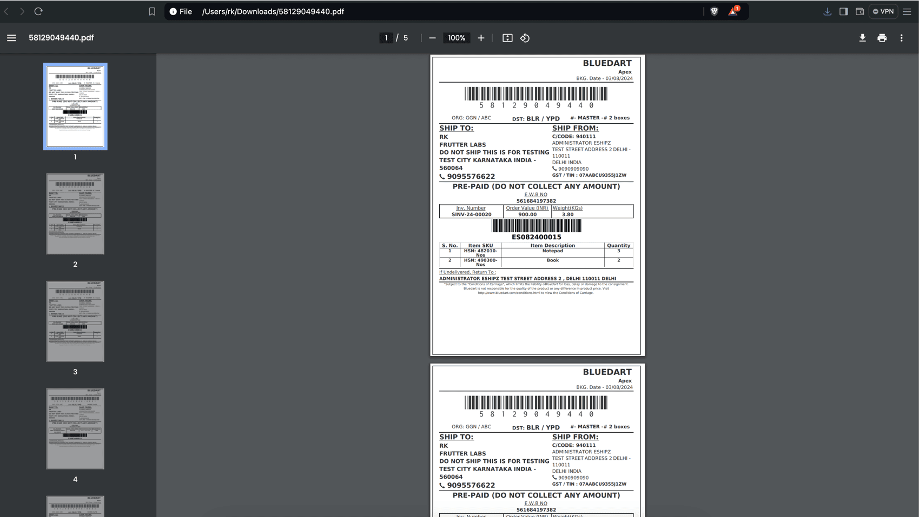Download the PDF file
This screenshot has height=518, width=920.
tap(862, 38)
